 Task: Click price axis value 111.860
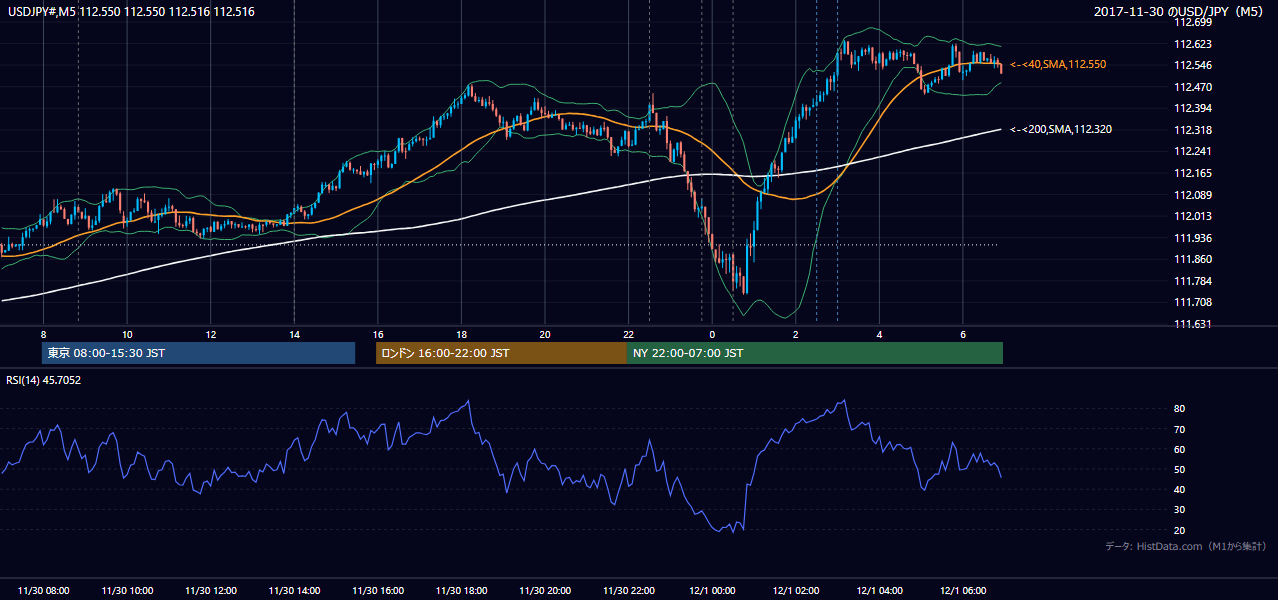click(1194, 259)
